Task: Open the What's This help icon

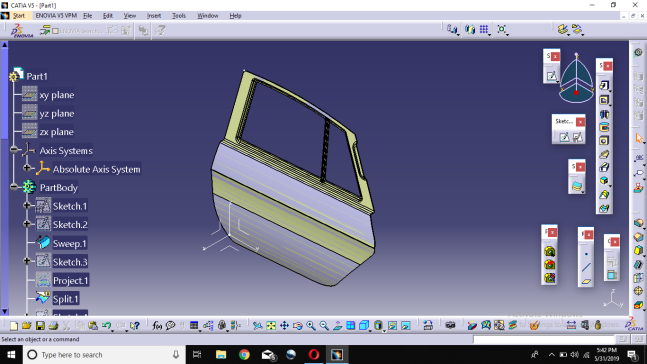Action: tap(135, 326)
